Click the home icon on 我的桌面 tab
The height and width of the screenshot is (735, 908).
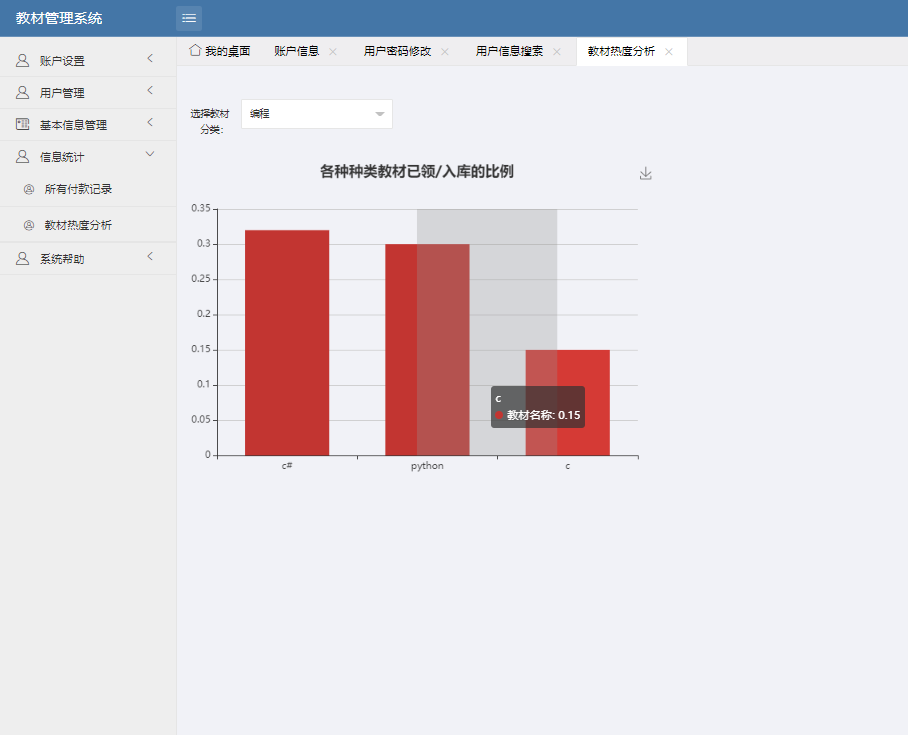pos(195,50)
